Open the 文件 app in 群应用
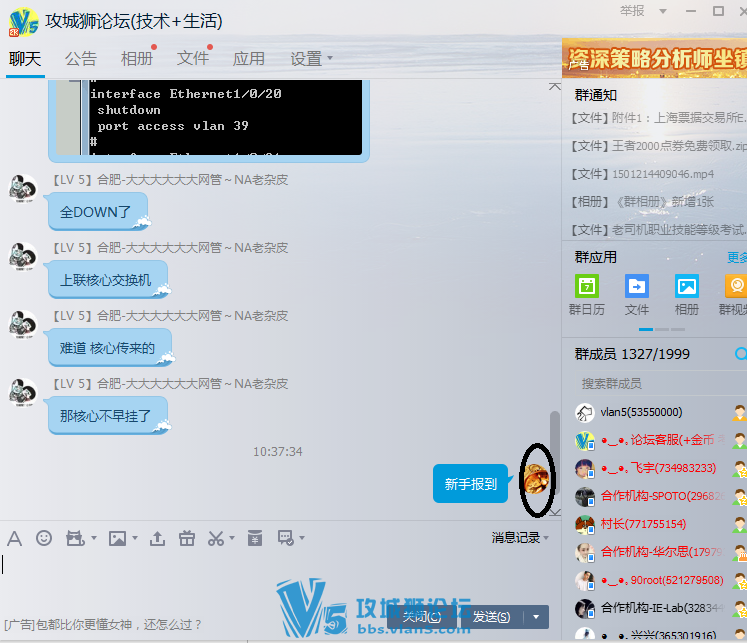 tap(637, 286)
